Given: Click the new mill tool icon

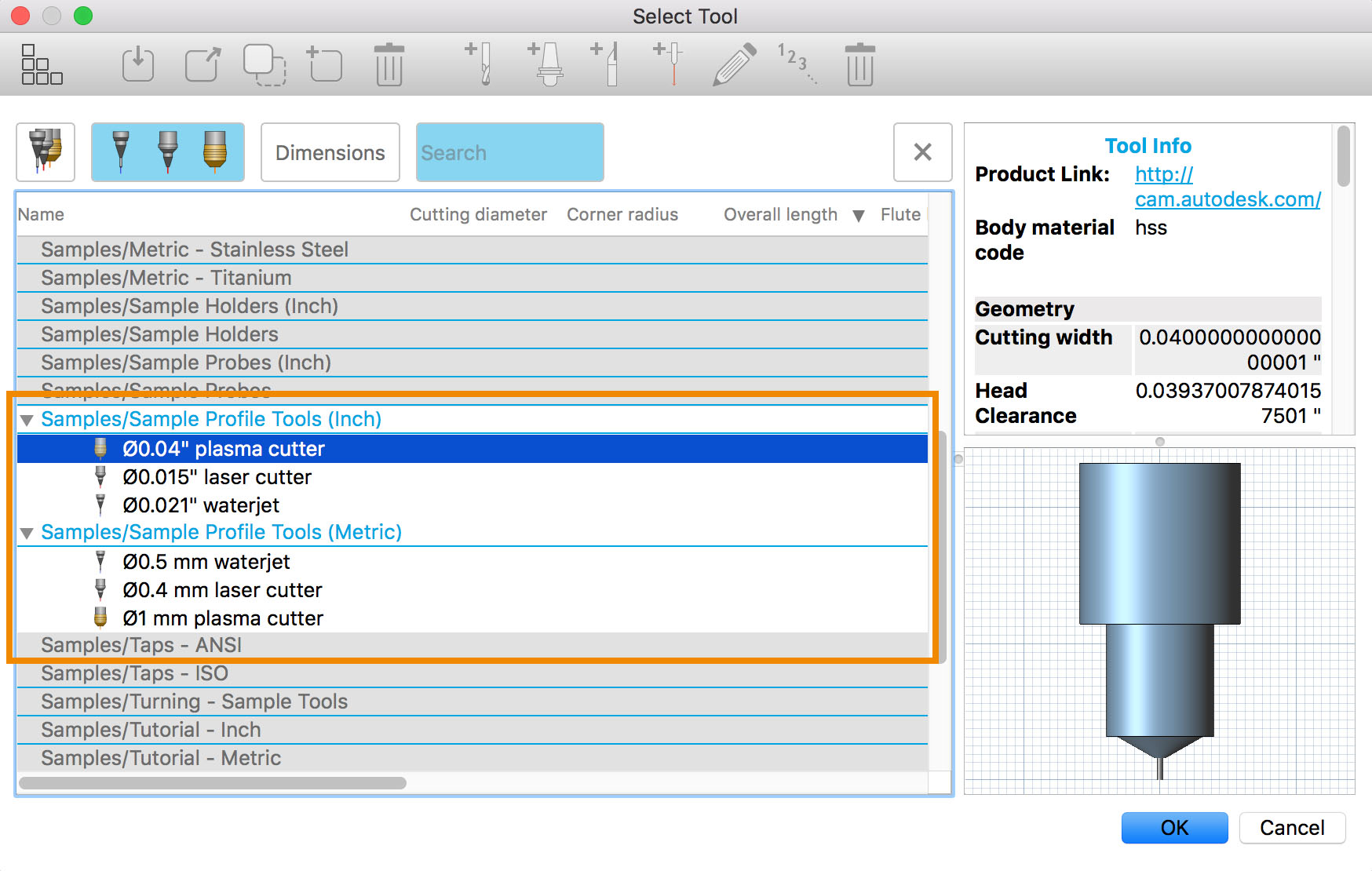Looking at the screenshot, I should [x=480, y=64].
